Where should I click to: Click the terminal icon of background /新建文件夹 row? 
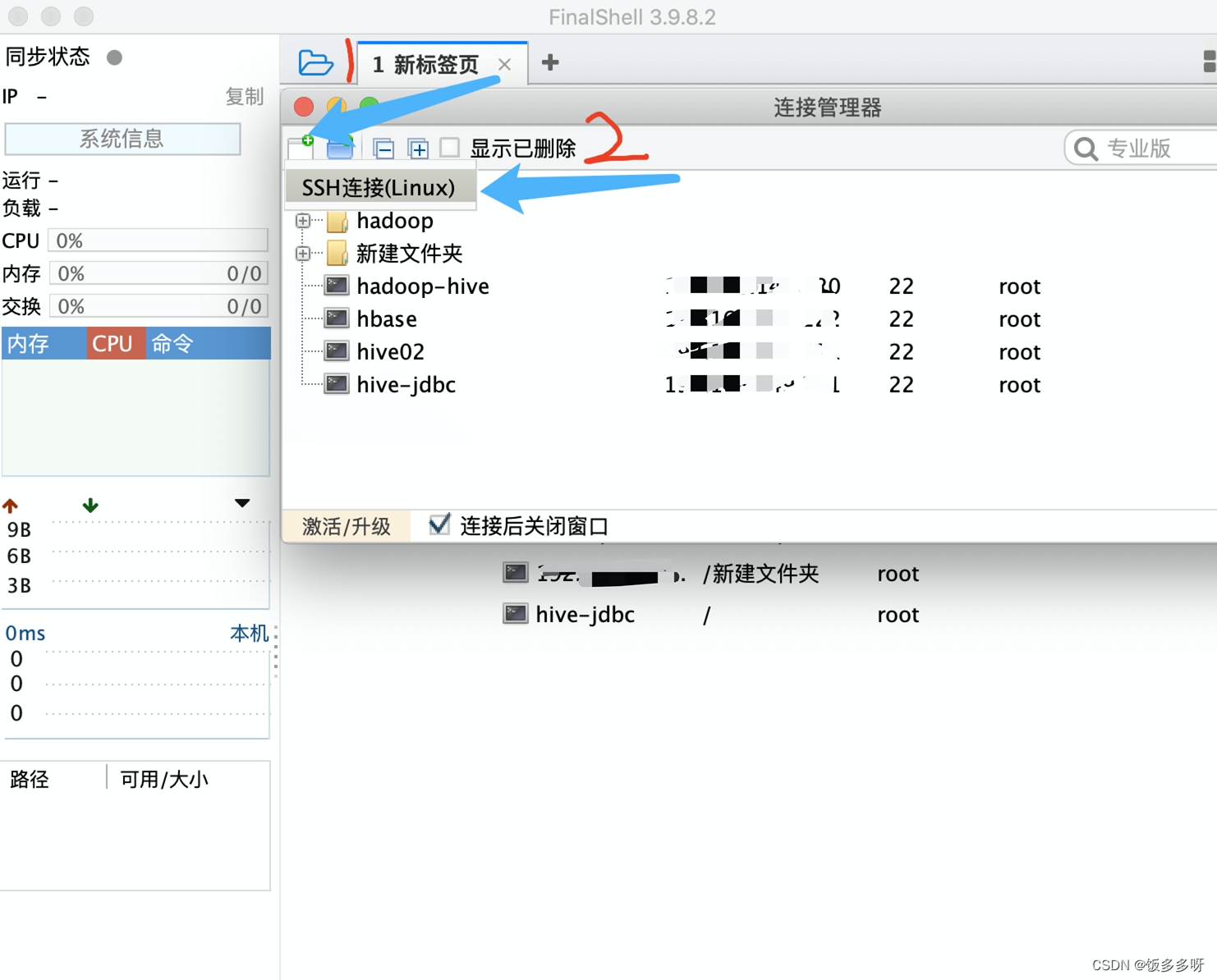tap(516, 572)
